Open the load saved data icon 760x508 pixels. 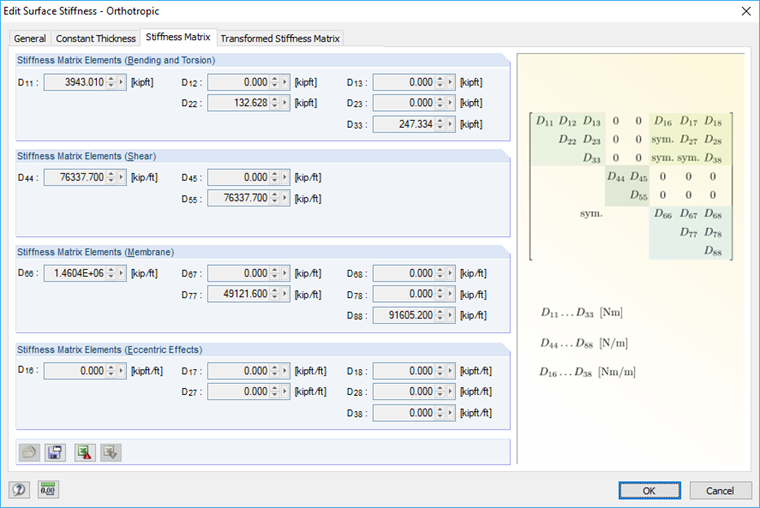29,452
